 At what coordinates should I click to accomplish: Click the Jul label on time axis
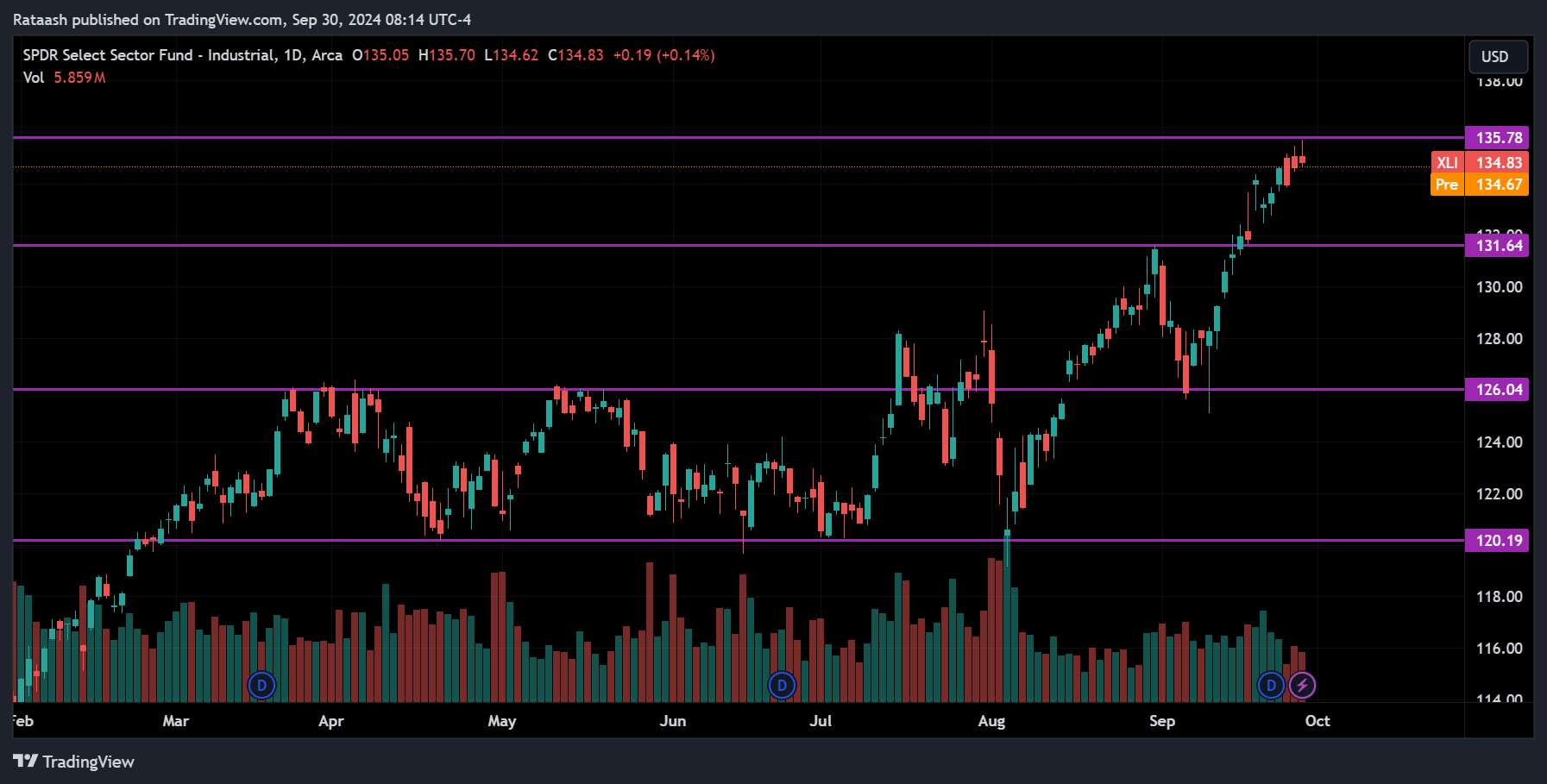pyautogui.click(x=821, y=721)
